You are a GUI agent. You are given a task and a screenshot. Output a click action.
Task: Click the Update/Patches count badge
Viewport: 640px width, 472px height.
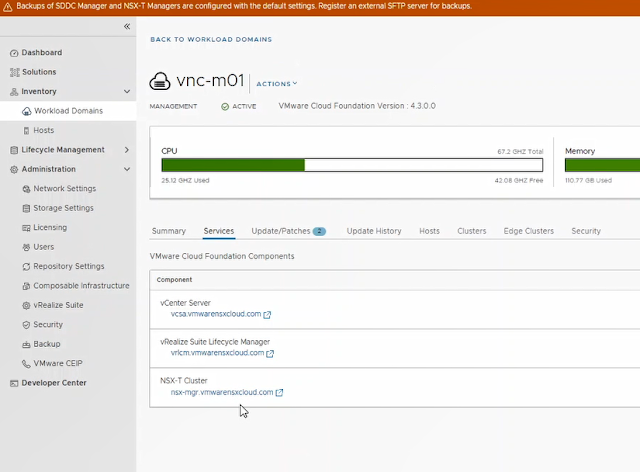[319, 232]
